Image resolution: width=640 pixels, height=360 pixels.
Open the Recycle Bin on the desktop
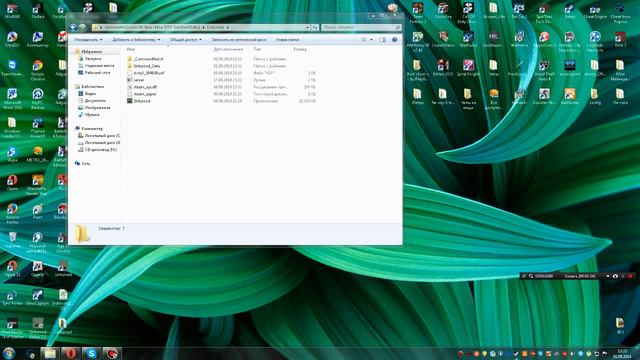point(12,240)
